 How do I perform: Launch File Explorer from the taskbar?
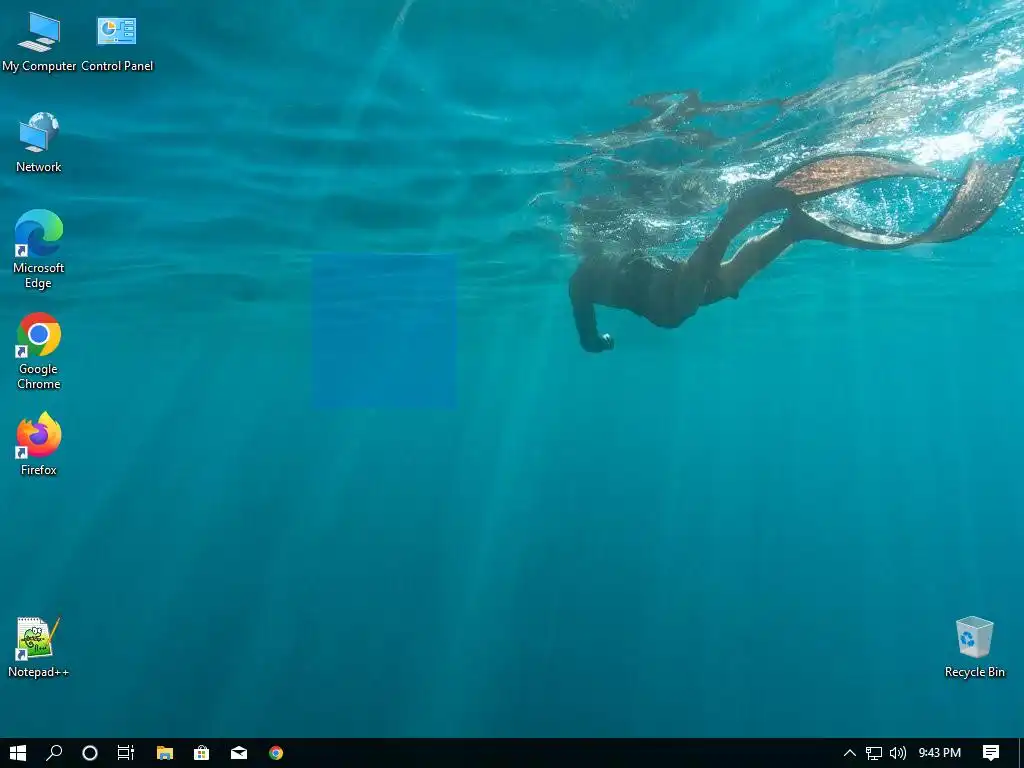(165, 753)
